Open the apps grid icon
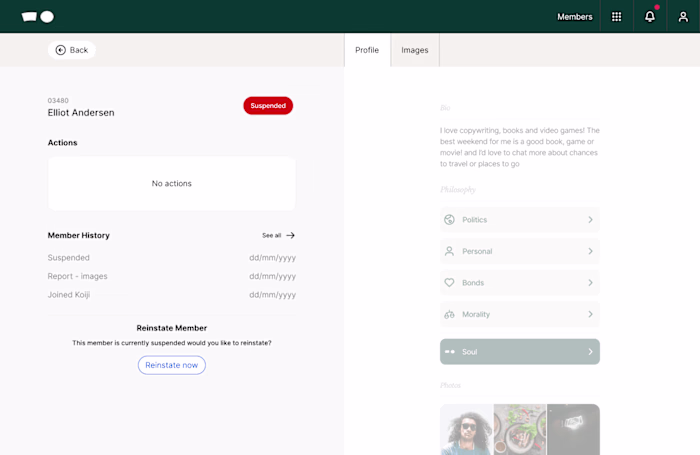This screenshot has width=700, height=455. pyautogui.click(x=617, y=17)
